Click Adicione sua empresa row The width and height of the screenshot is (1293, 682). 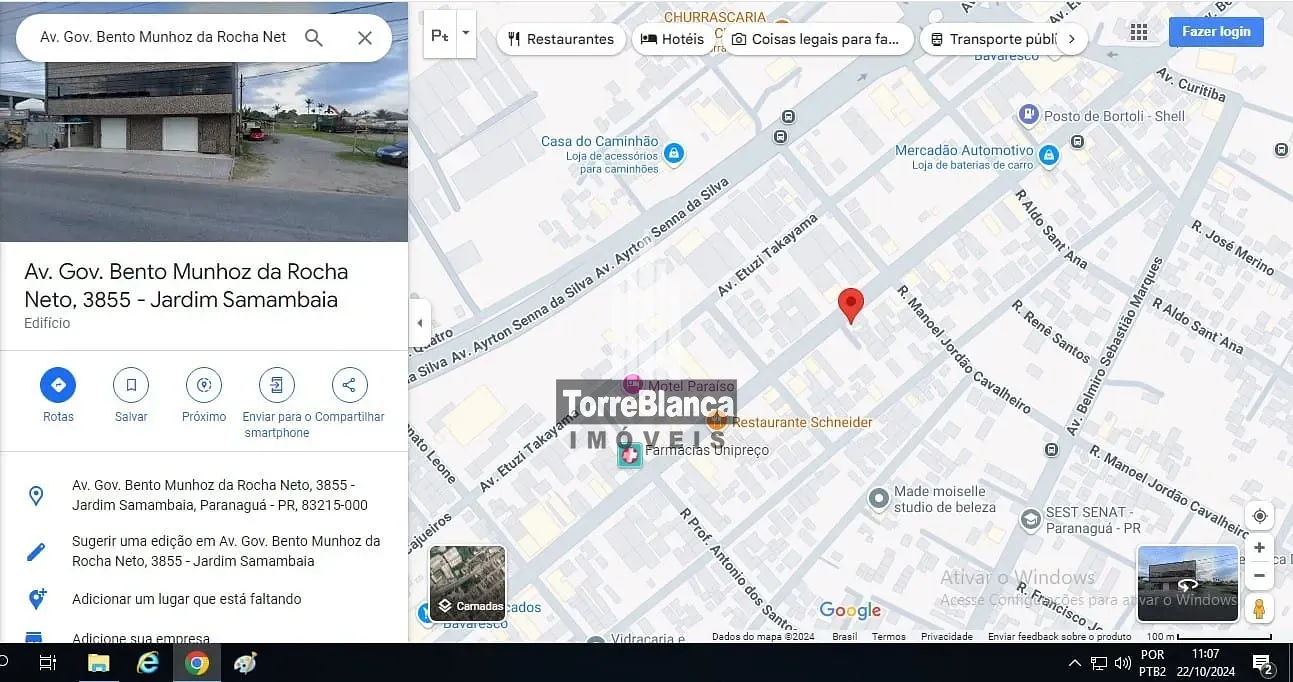click(204, 637)
